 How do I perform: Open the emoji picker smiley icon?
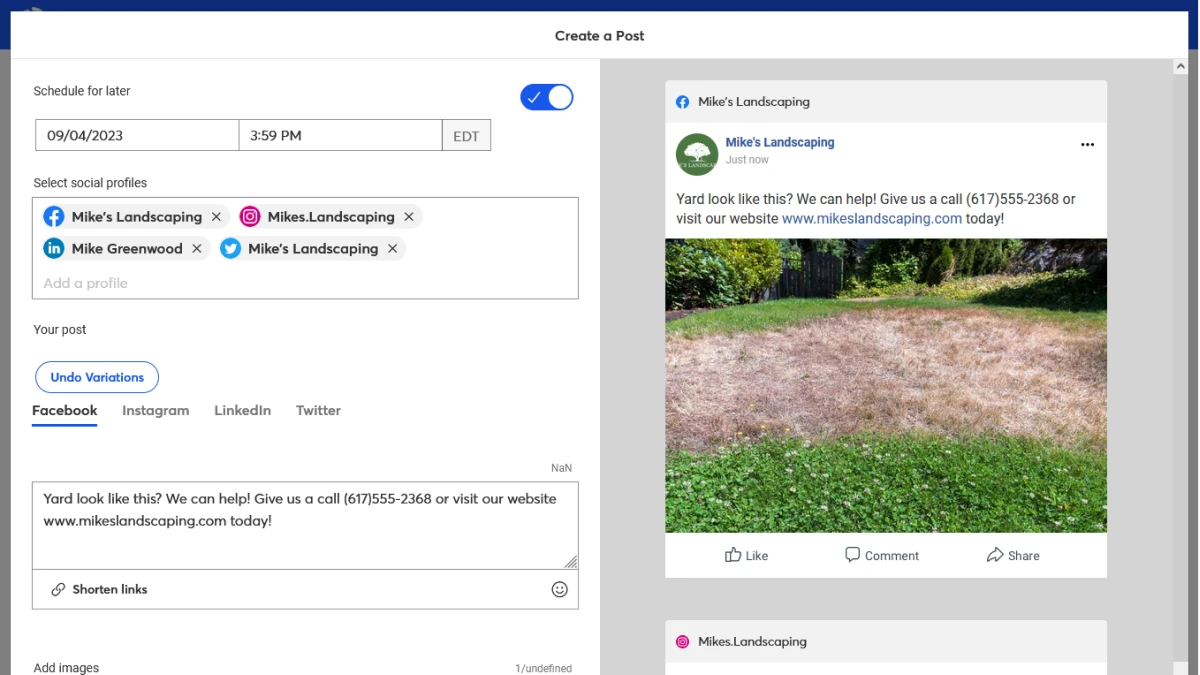pos(559,589)
